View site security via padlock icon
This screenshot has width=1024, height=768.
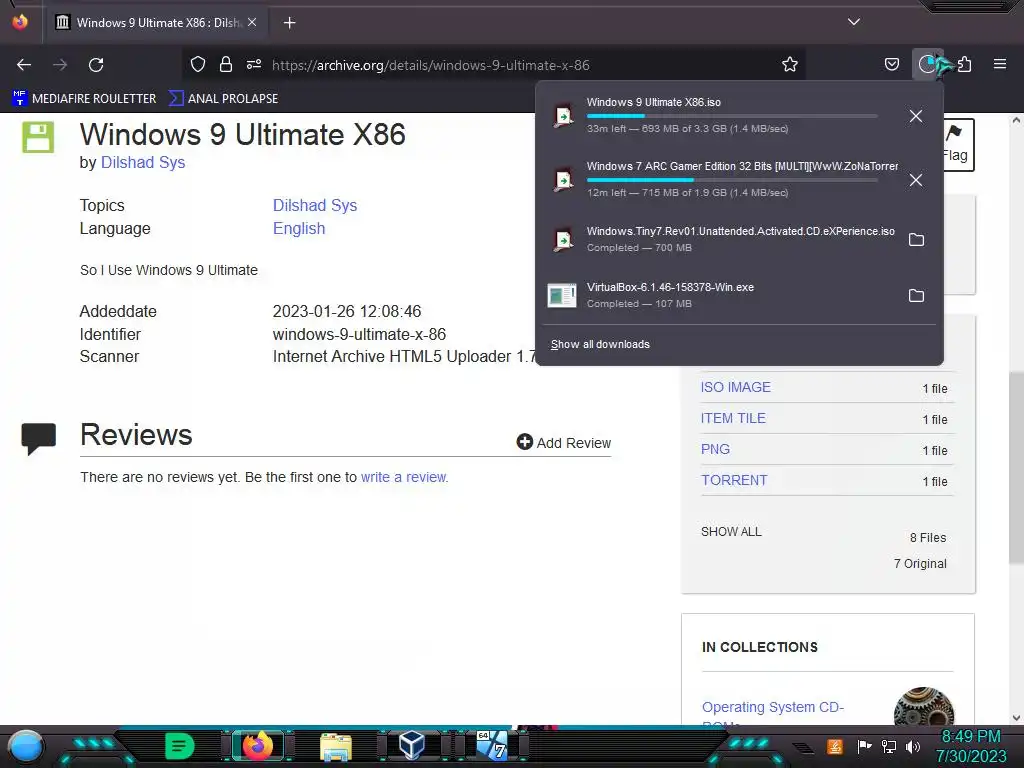(x=226, y=64)
